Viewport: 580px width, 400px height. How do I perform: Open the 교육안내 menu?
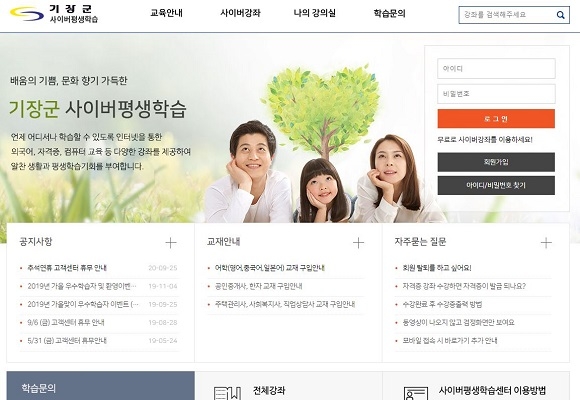[x=166, y=13]
